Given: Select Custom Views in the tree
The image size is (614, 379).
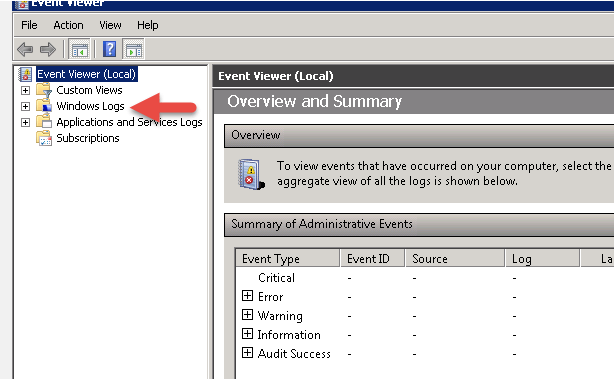Looking at the screenshot, I should [89, 90].
